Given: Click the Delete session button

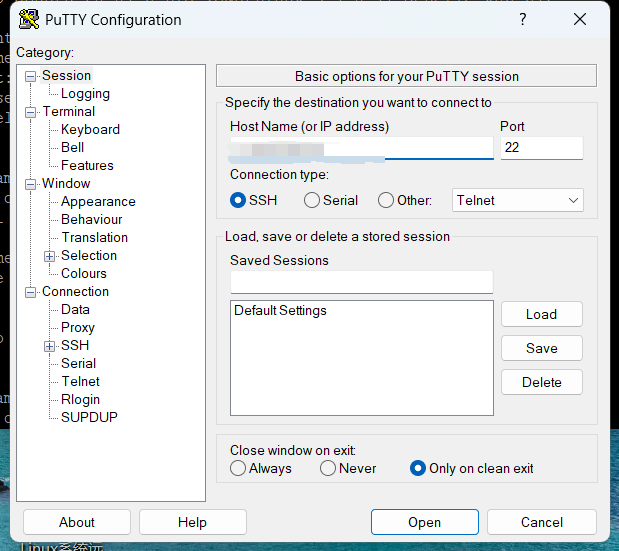Looking at the screenshot, I should tap(542, 382).
